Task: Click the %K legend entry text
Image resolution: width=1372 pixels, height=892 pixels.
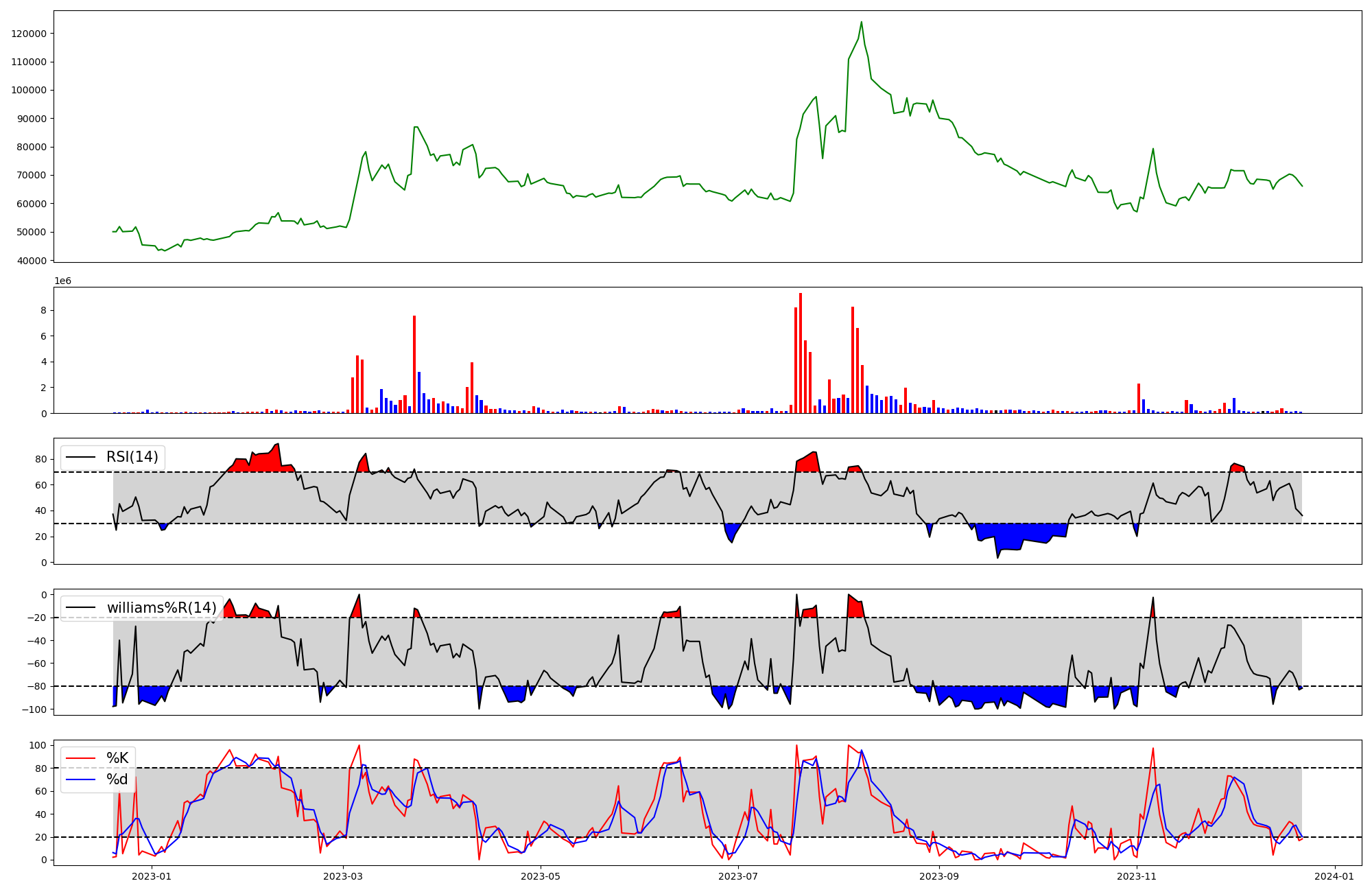Action: 117,758
